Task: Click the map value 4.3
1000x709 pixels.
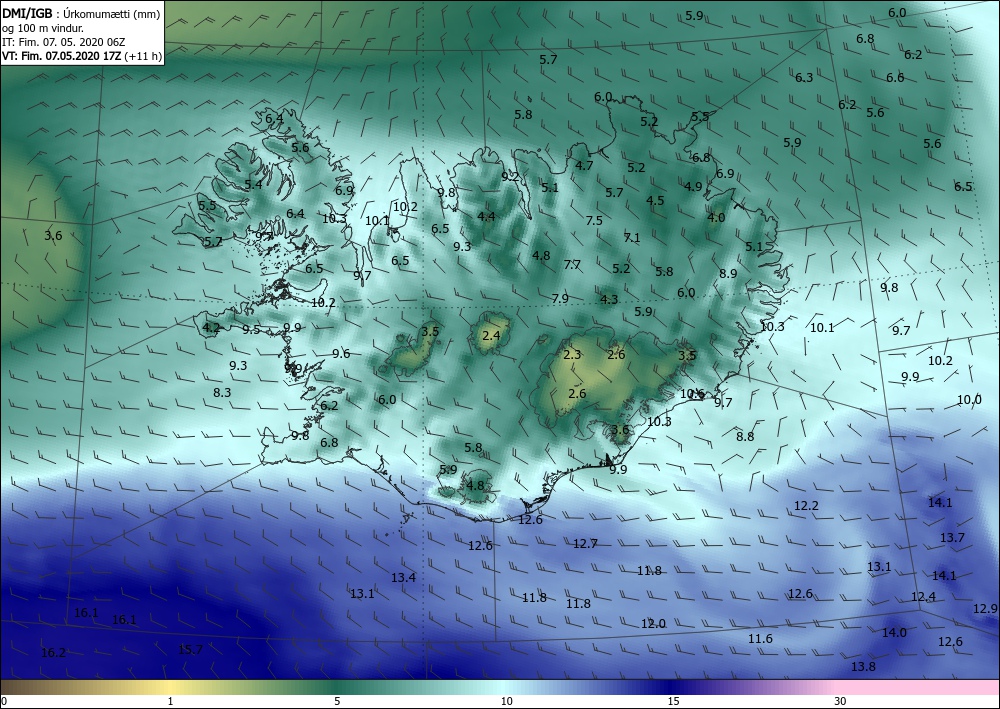Action: pos(609,299)
